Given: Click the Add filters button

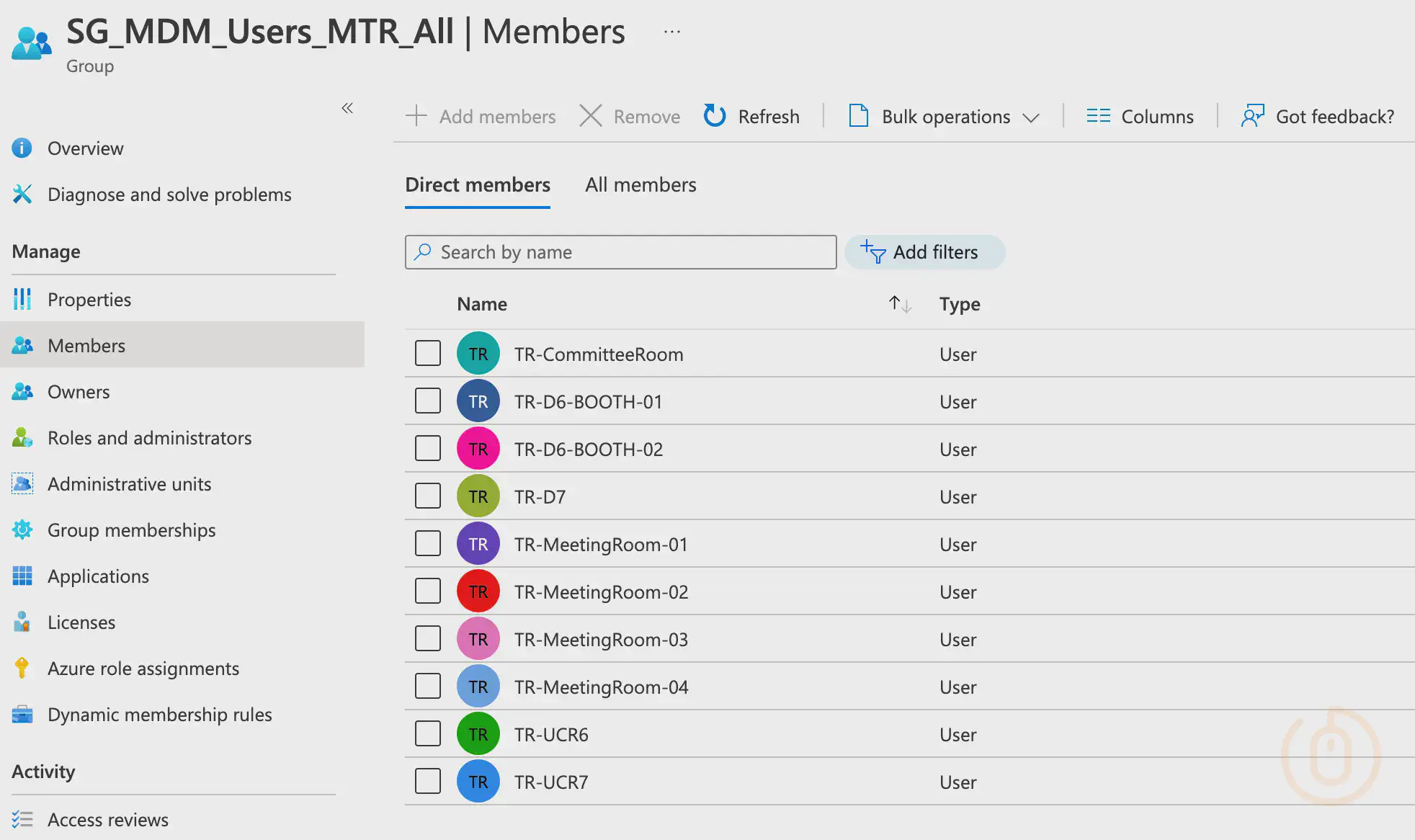Looking at the screenshot, I should pyautogui.click(x=924, y=252).
